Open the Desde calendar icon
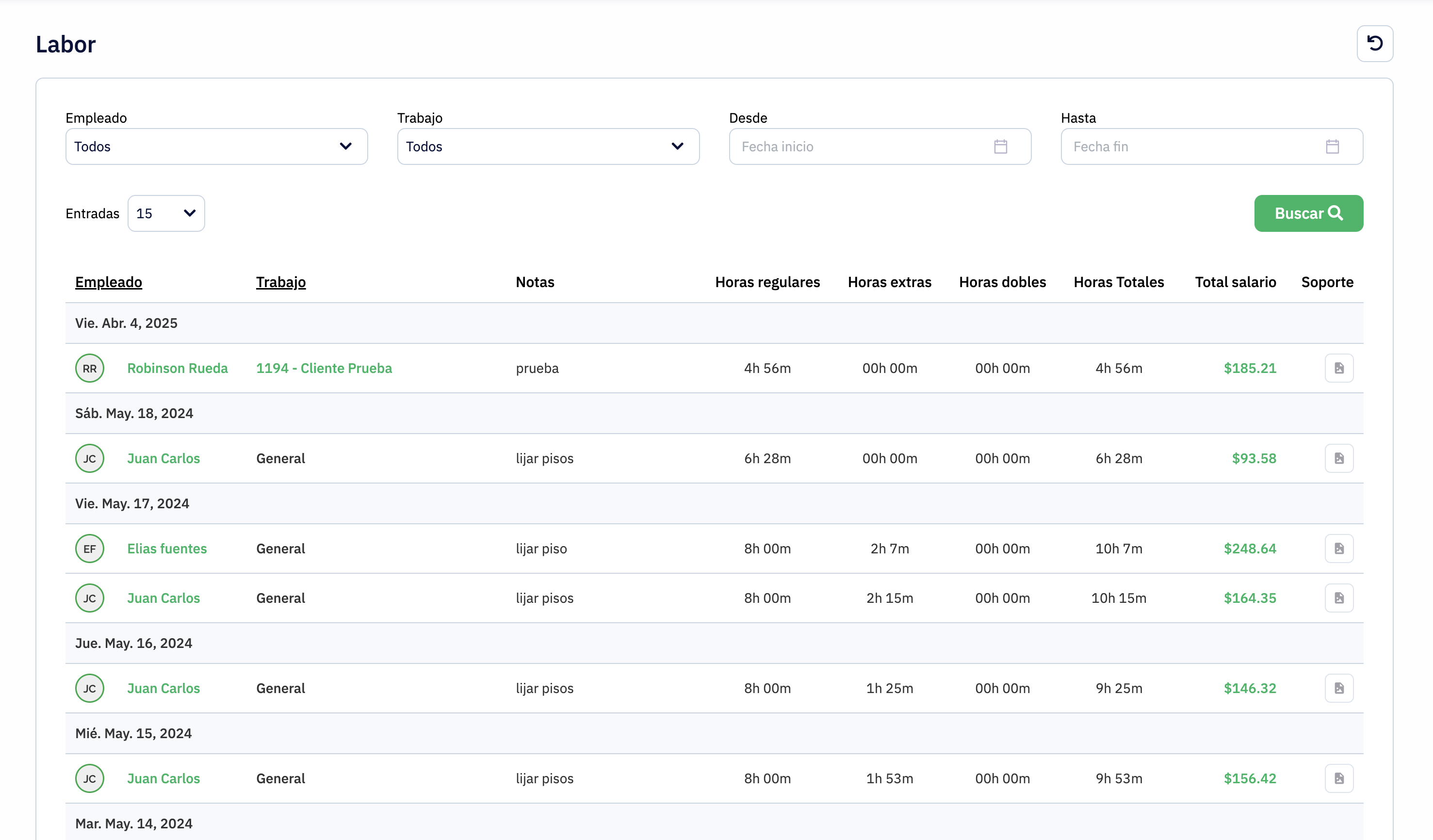This screenshot has width=1433, height=840. click(x=1000, y=146)
